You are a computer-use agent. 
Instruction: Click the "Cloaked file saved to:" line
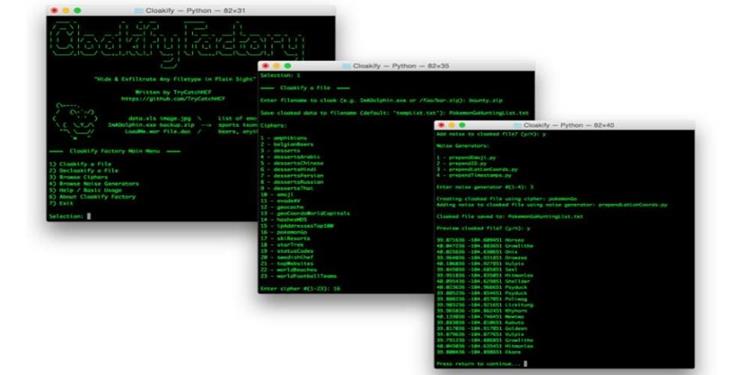pos(510,216)
